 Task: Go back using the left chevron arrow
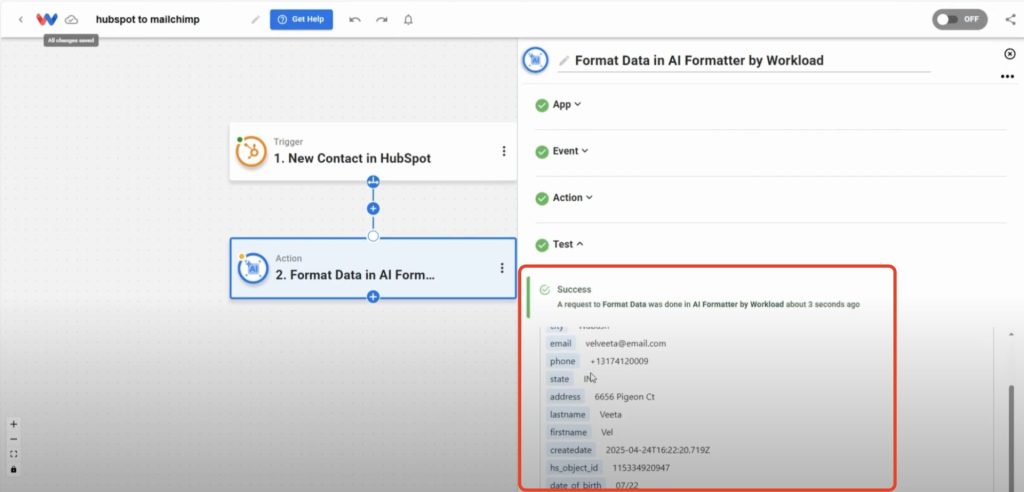[x=21, y=20]
